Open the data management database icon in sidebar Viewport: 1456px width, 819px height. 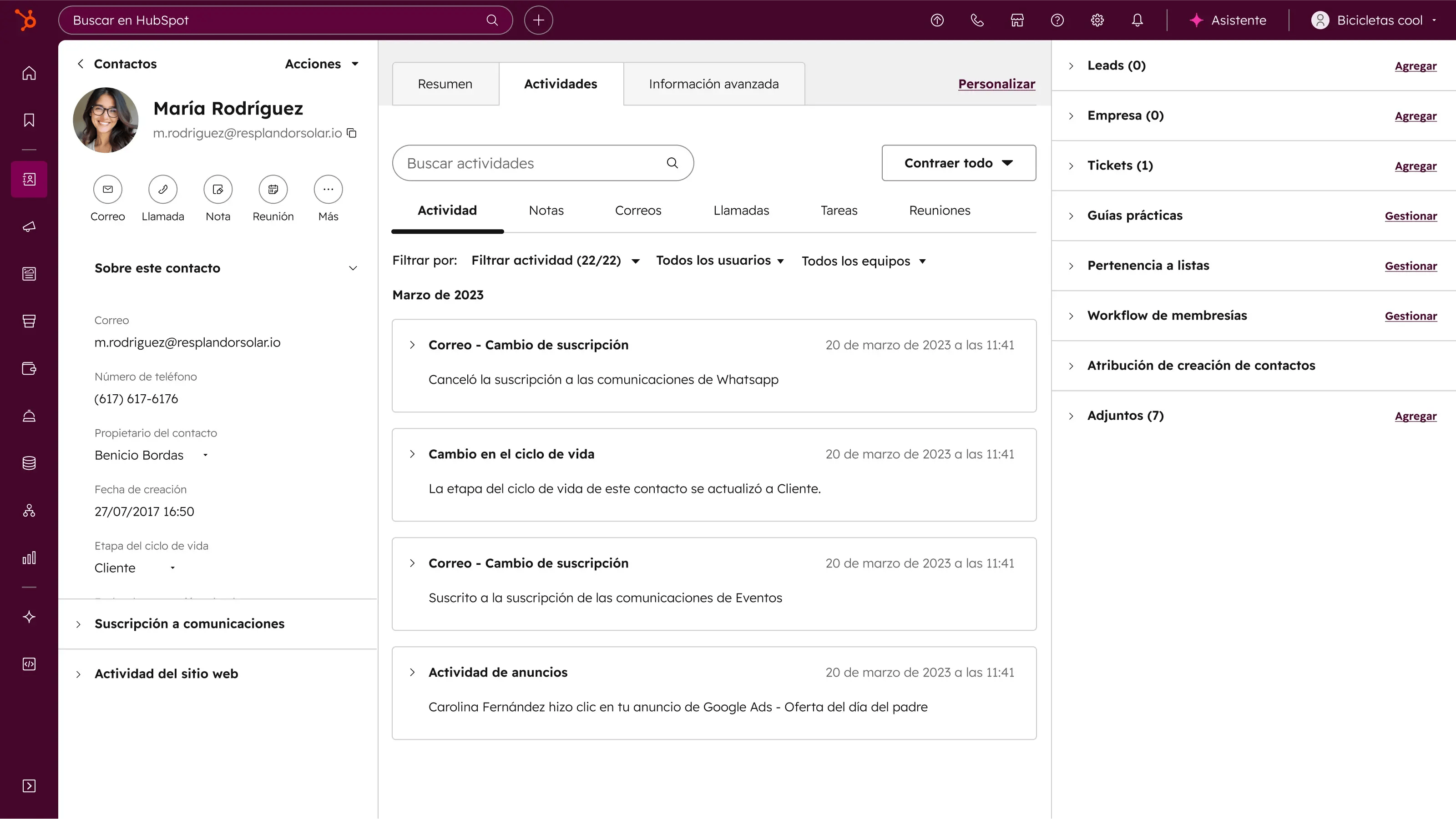(x=29, y=463)
